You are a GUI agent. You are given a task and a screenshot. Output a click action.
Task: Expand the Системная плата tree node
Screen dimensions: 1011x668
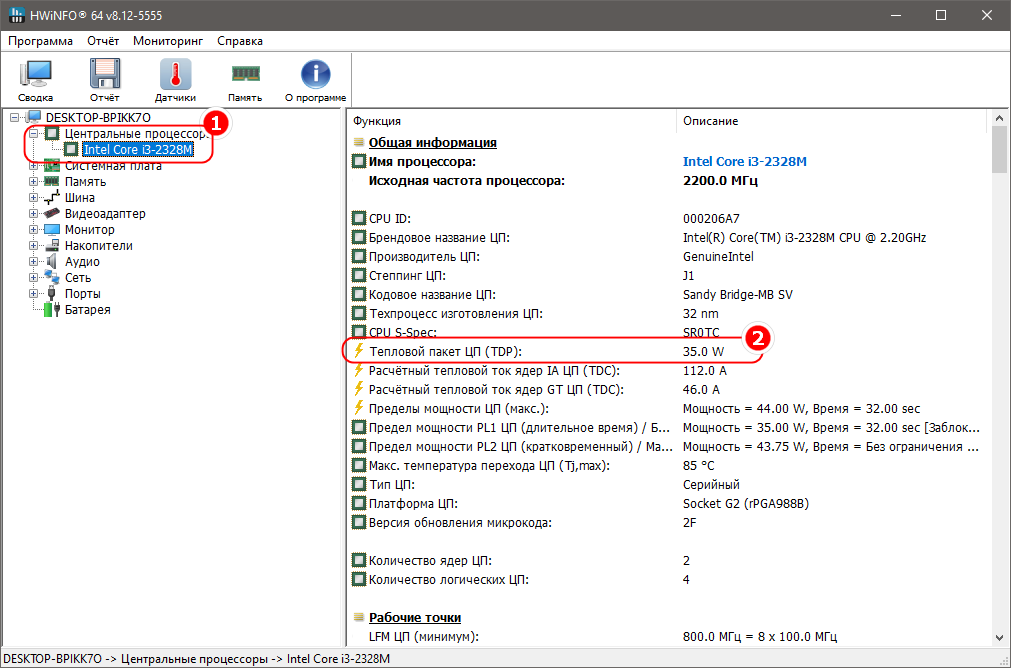tap(34, 166)
